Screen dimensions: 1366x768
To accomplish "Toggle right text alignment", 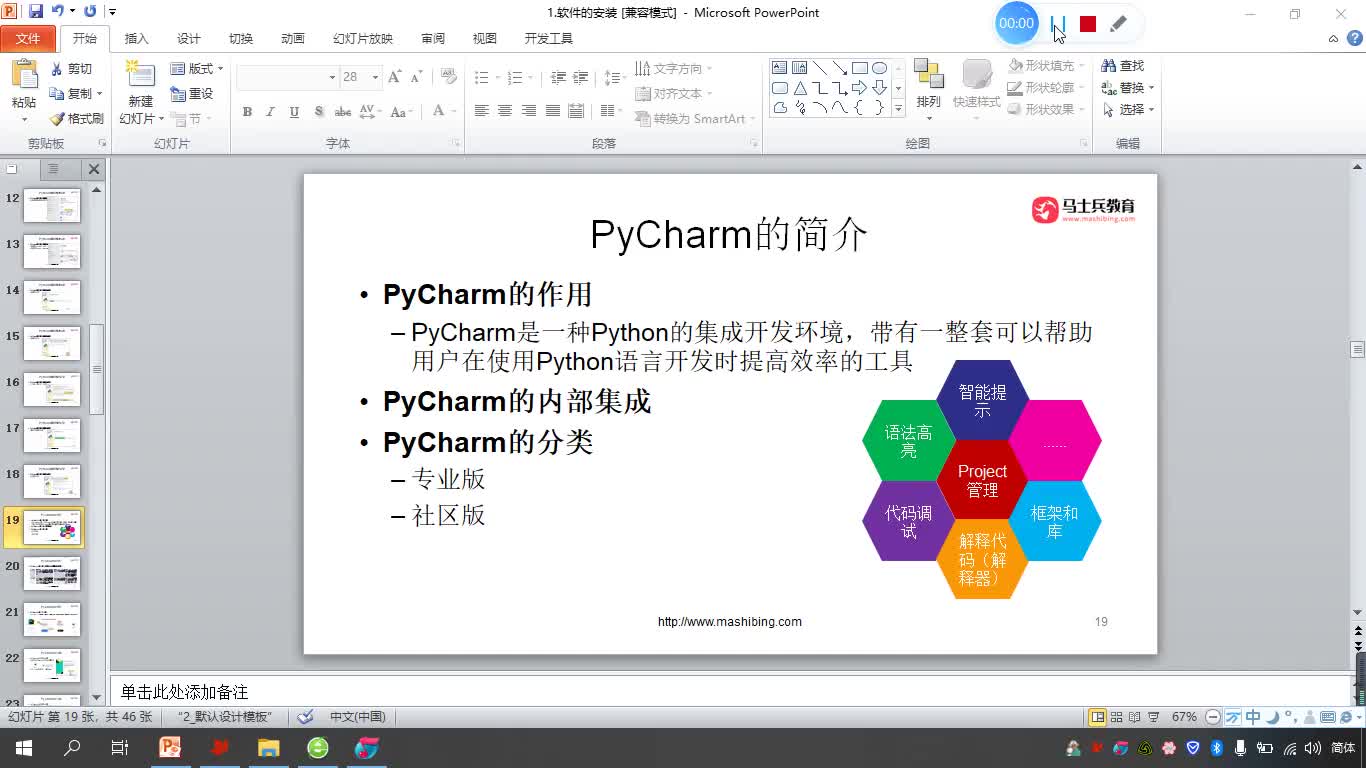I will click(x=528, y=111).
